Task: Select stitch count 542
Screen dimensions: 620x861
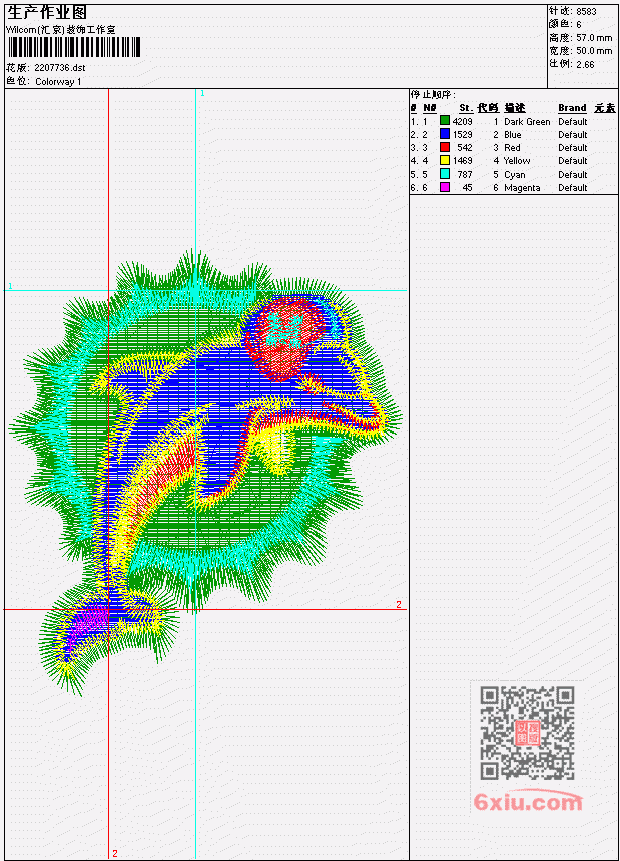Action: 465,148
